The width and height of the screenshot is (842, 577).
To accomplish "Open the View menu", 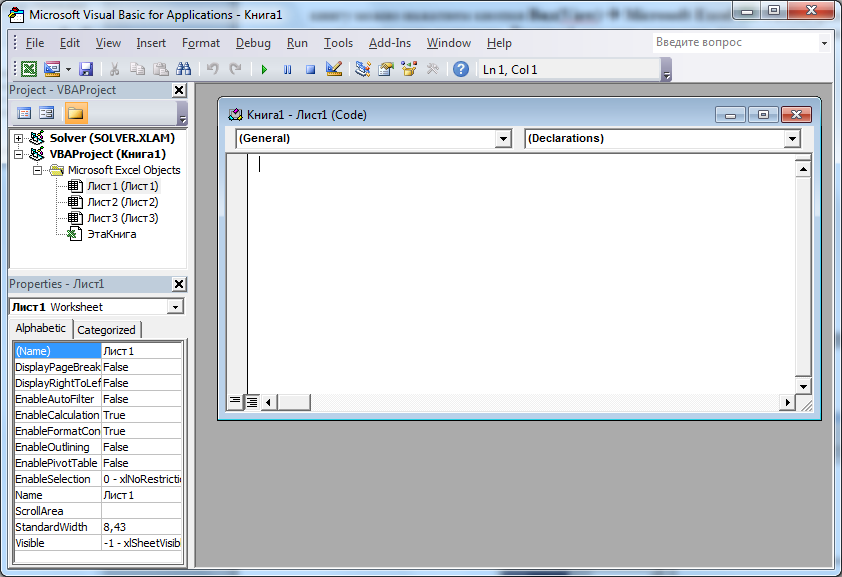I will (108, 43).
